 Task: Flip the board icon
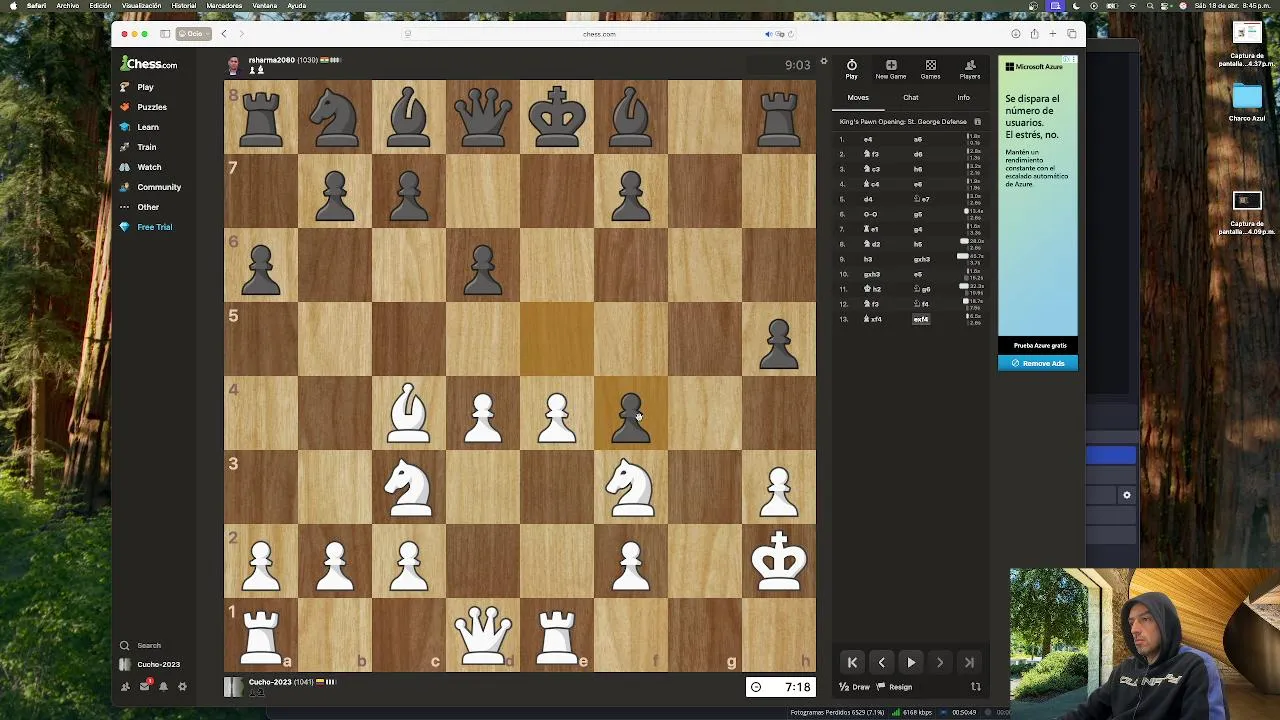976,687
